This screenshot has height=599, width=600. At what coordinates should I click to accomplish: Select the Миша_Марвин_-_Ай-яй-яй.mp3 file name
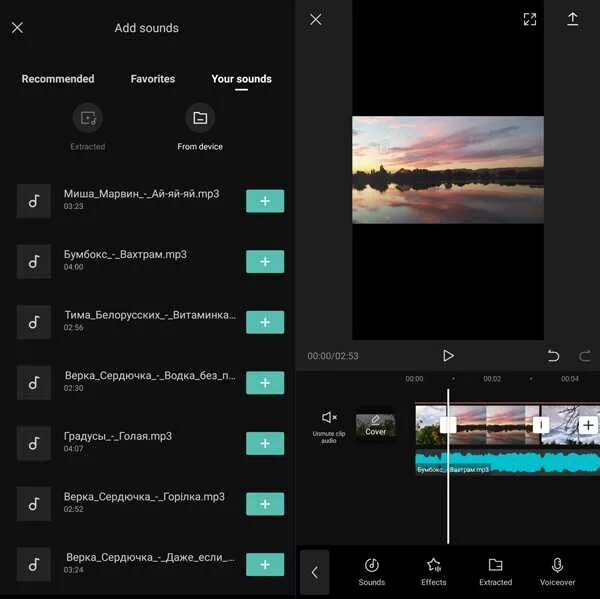pyautogui.click(x=142, y=194)
